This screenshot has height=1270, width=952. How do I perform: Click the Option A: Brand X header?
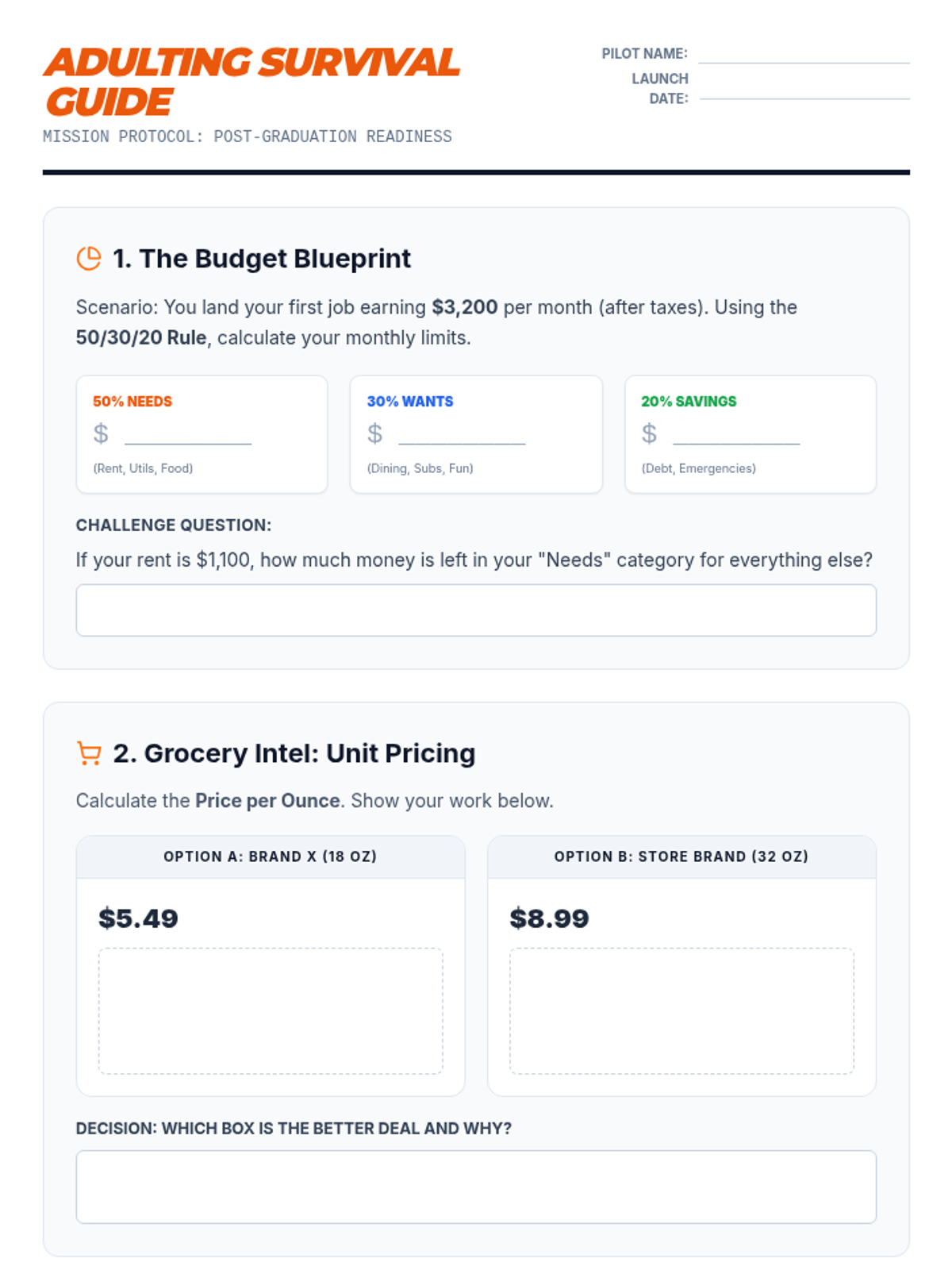(271, 856)
